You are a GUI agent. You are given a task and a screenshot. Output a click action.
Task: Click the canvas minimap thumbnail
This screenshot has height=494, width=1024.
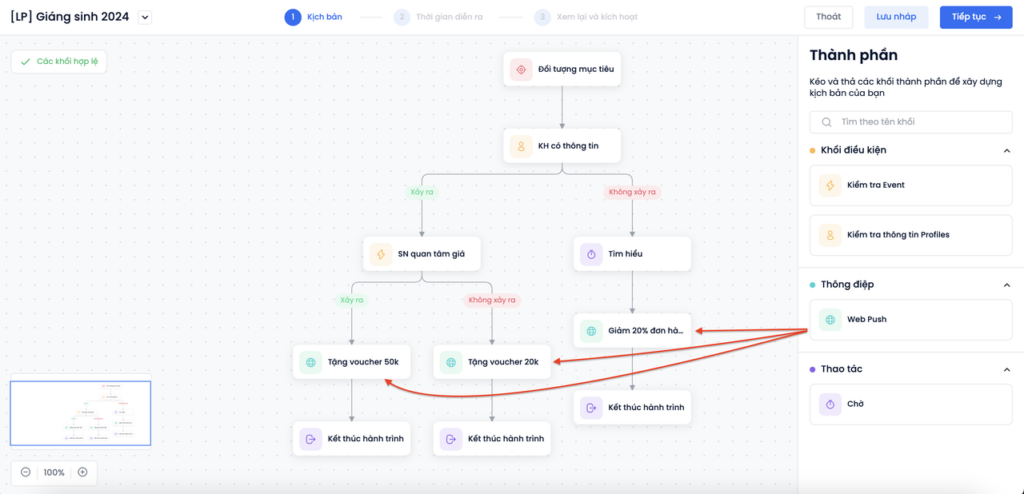[80, 414]
